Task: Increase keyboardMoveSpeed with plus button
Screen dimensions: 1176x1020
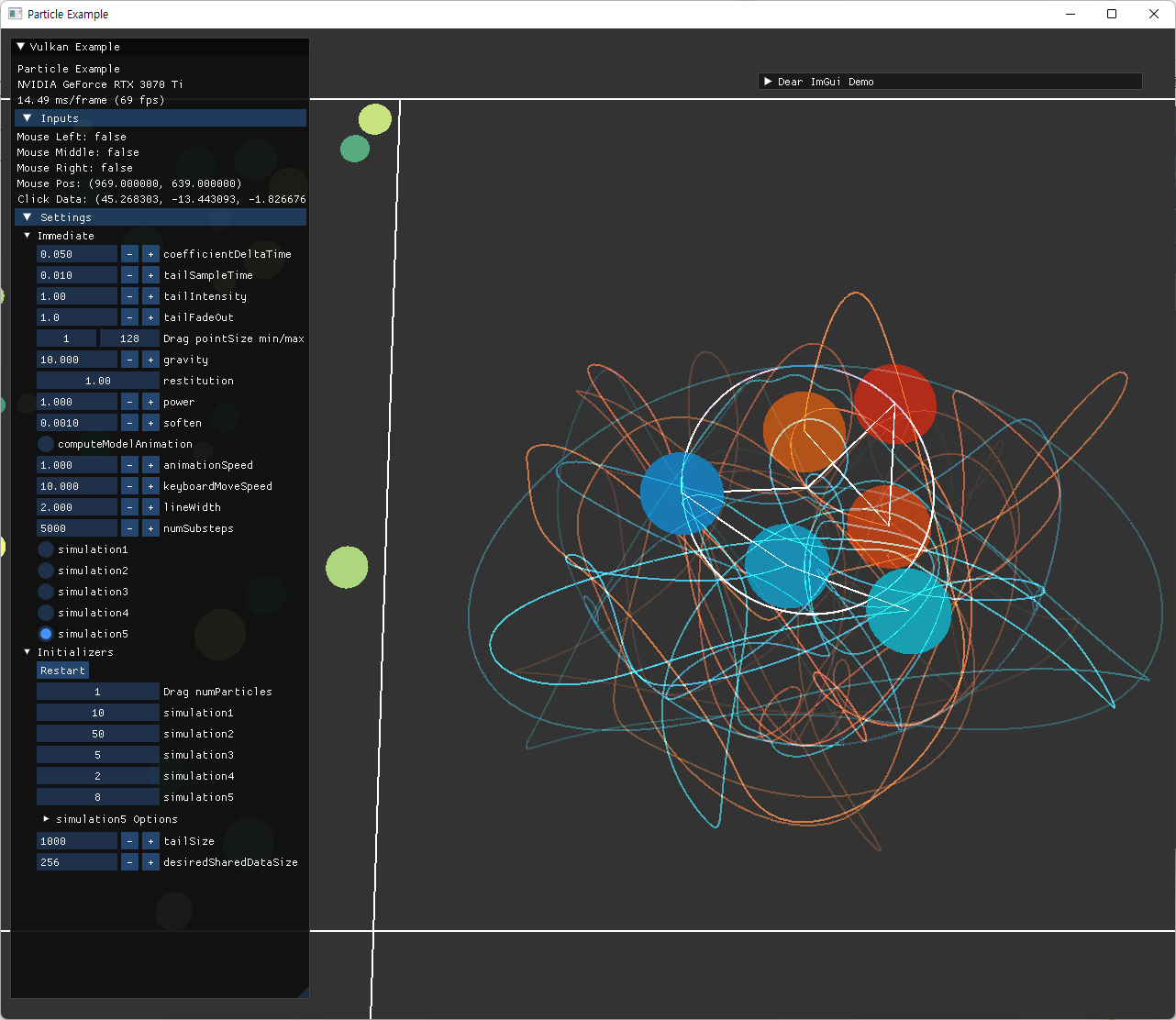Action: [x=150, y=486]
